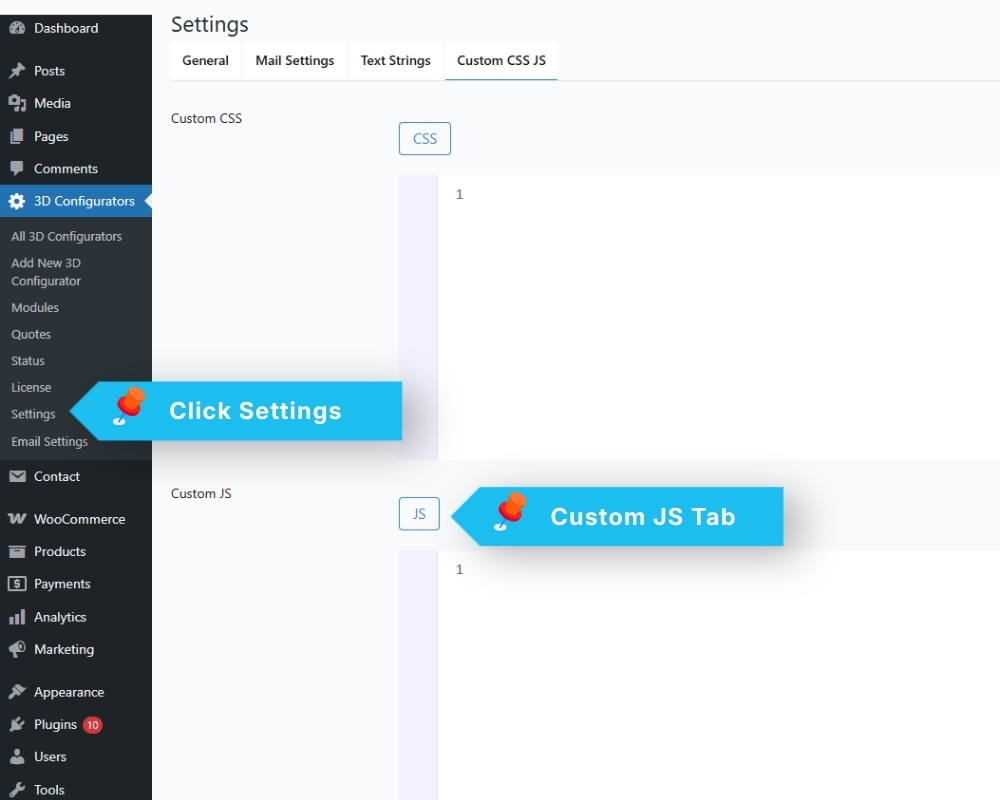Click the CSS editor button
The height and width of the screenshot is (800, 1000).
coord(425,138)
